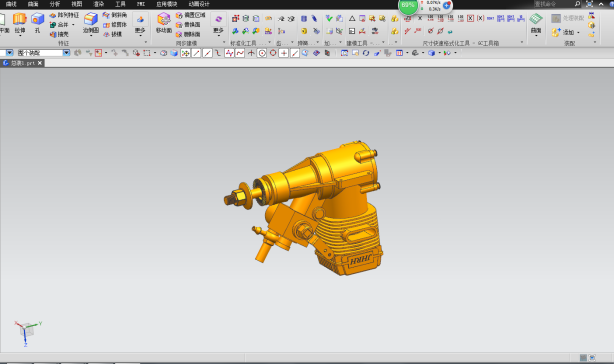Click the blue shaded cube render style icon
614x364 pixels.
click(x=431, y=53)
